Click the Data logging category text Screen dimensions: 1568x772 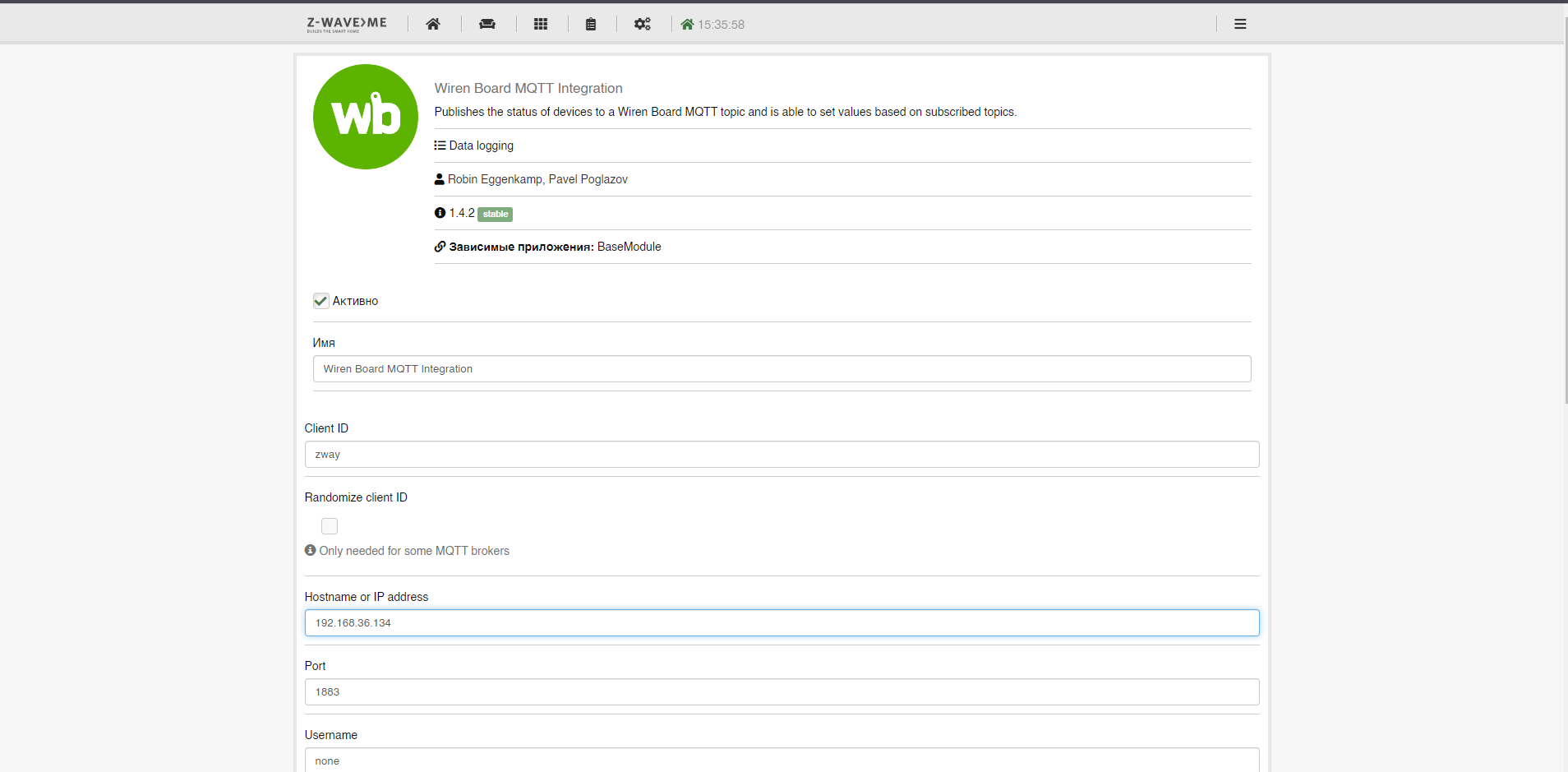[482, 146]
